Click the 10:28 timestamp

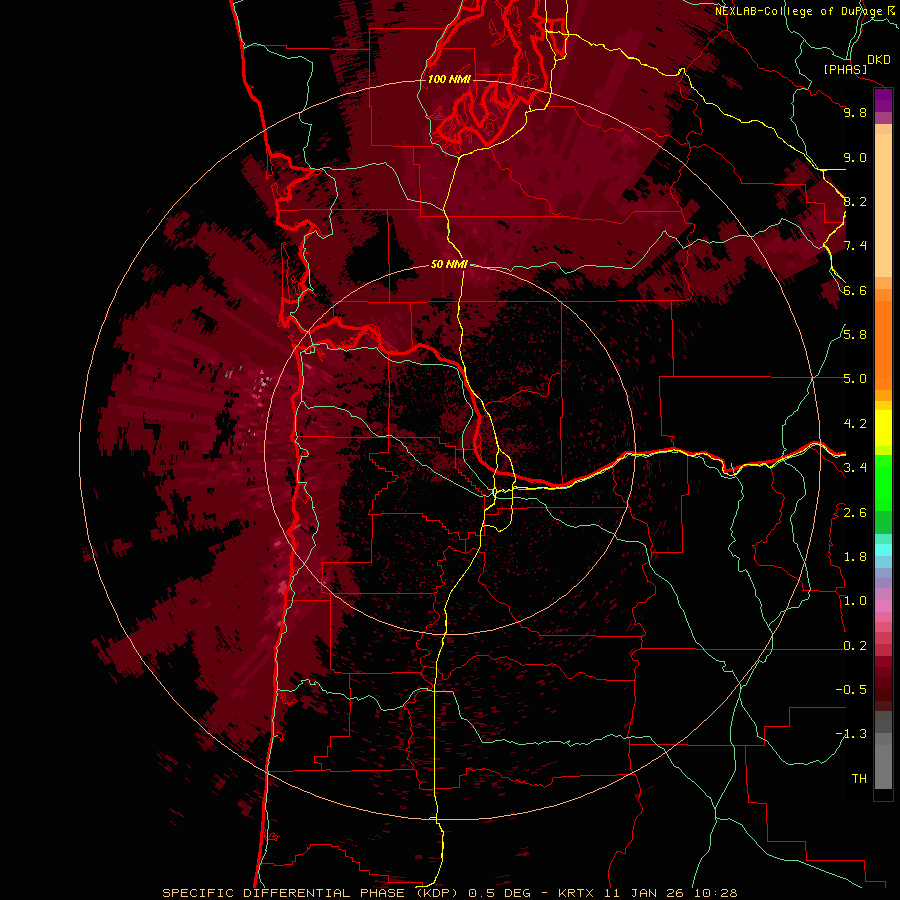pos(716,893)
